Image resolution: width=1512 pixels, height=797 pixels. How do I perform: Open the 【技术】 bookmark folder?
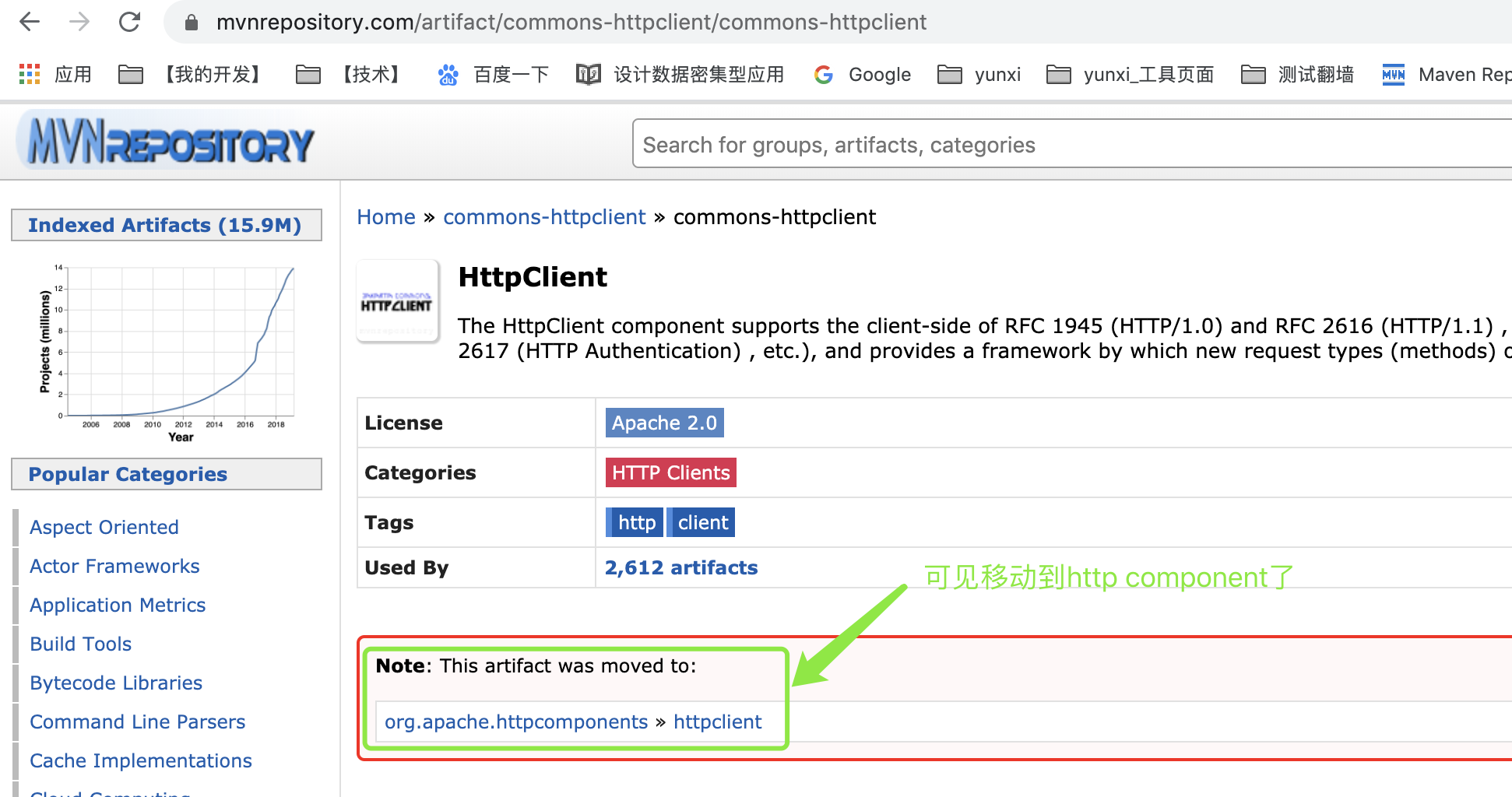(348, 74)
